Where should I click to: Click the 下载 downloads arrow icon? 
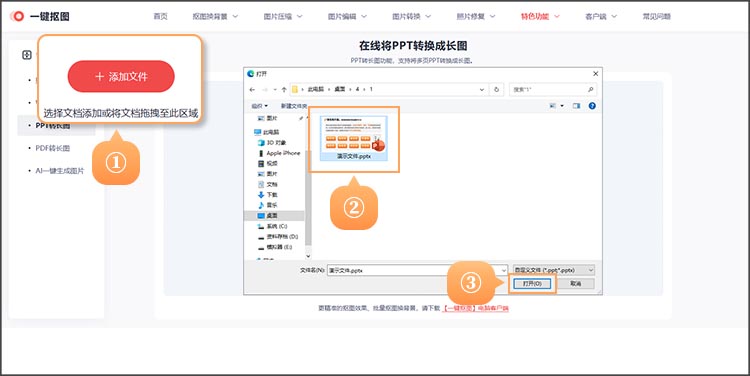(261, 195)
